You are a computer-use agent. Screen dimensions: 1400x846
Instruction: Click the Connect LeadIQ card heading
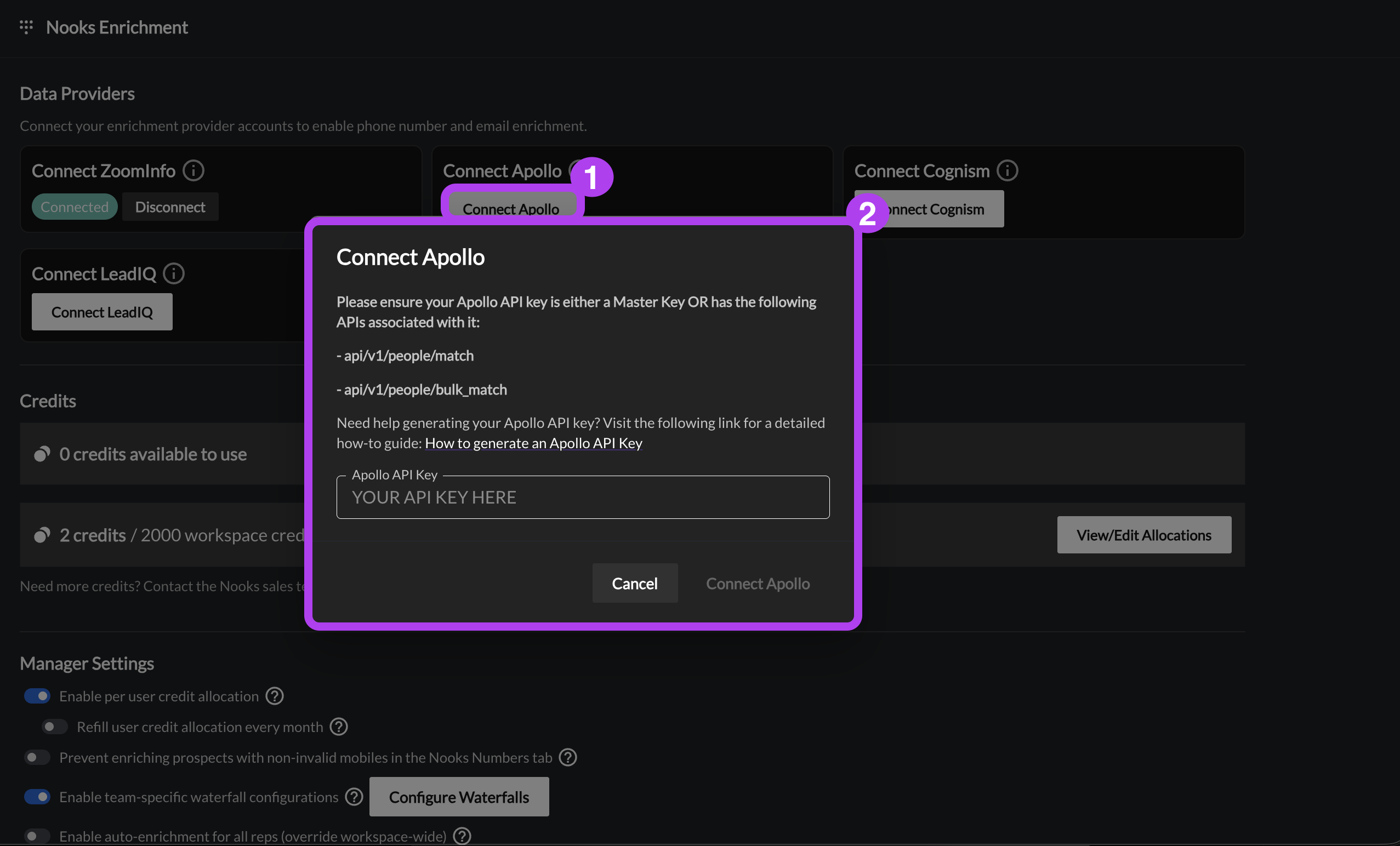pyautogui.click(x=94, y=273)
